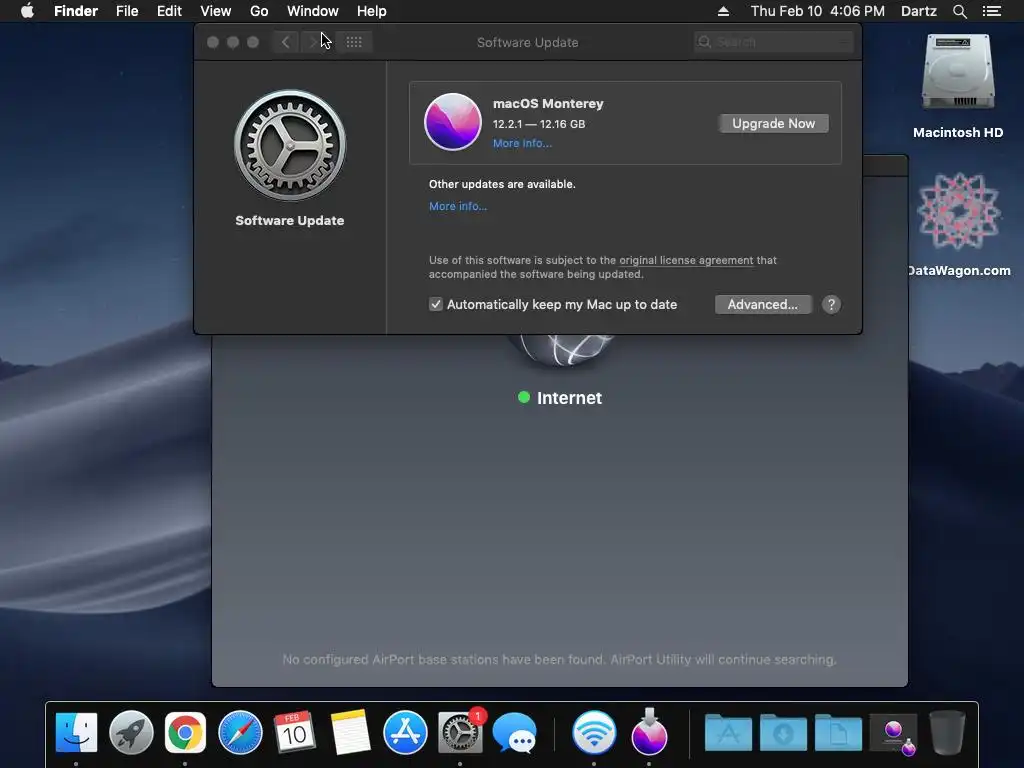Open Downloads folder in the Dock
The width and height of the screenshot is (1024, 768).
[783, 733]
